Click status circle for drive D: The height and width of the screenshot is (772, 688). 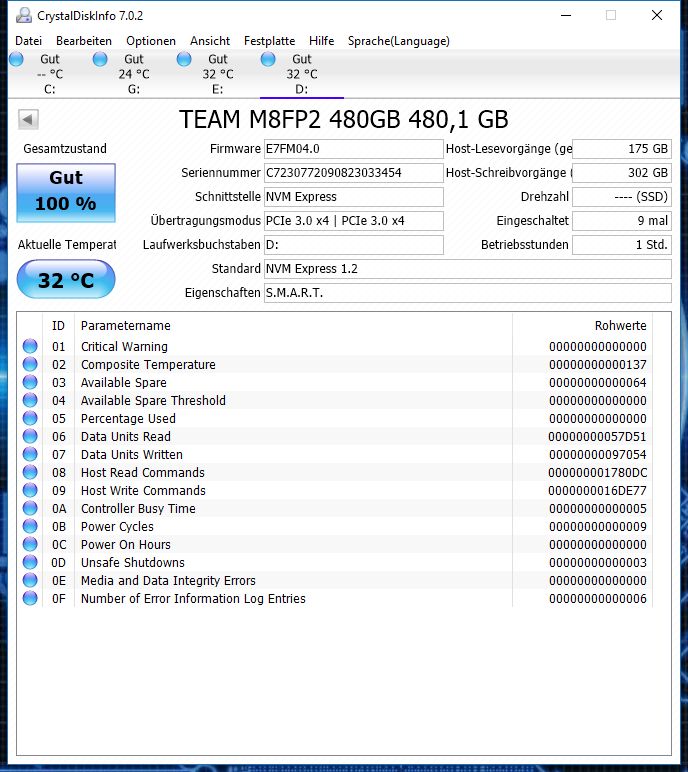[268, 60]
